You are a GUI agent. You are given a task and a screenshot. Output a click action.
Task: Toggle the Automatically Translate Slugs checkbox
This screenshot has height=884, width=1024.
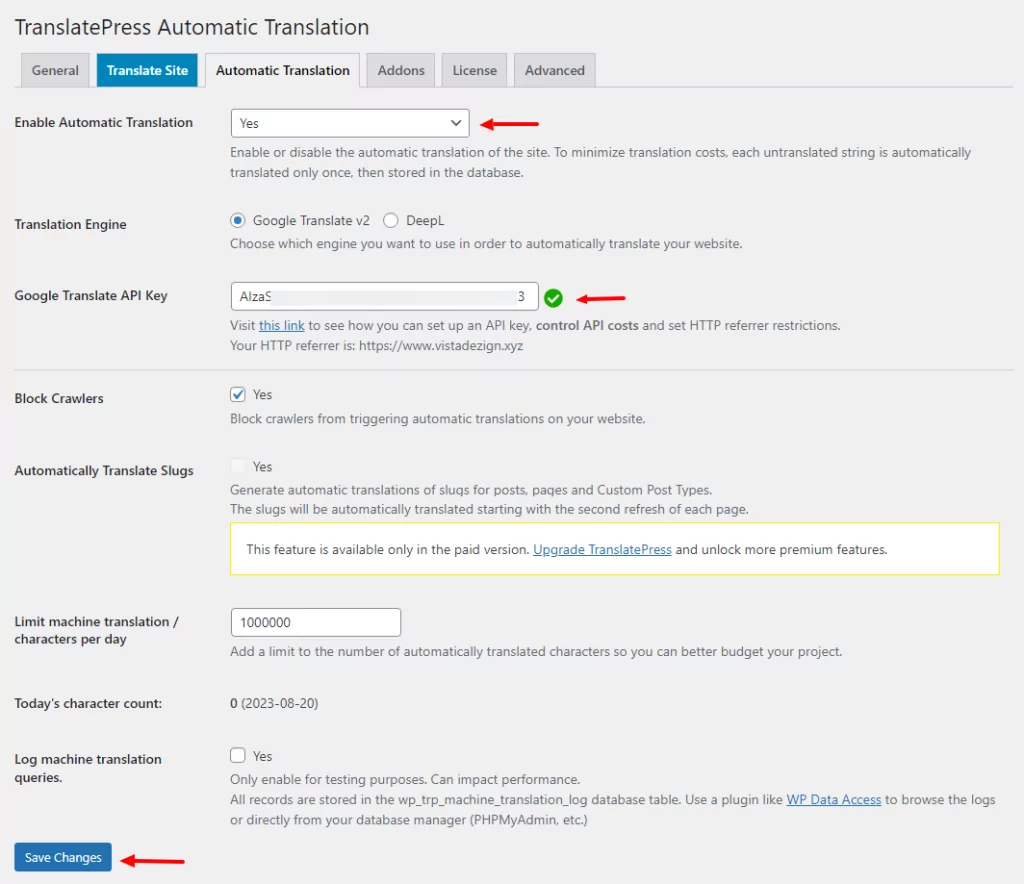[238, 466]
